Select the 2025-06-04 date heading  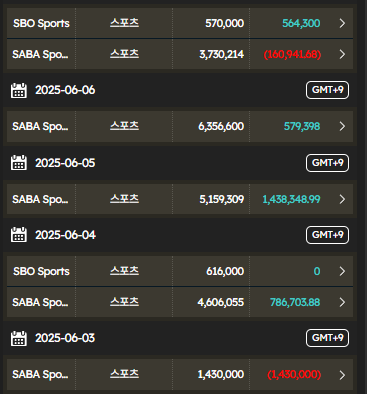tap(66, 235)
